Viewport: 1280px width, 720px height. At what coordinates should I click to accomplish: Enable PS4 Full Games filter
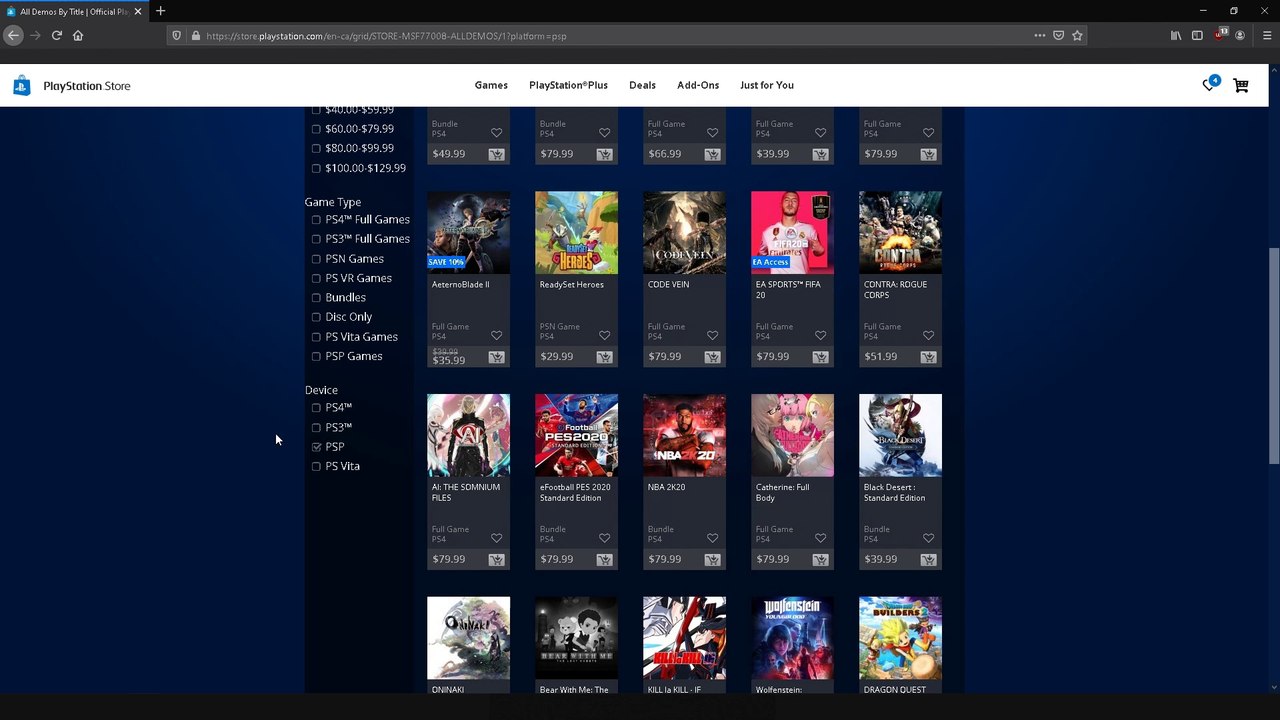coord(316,220)
